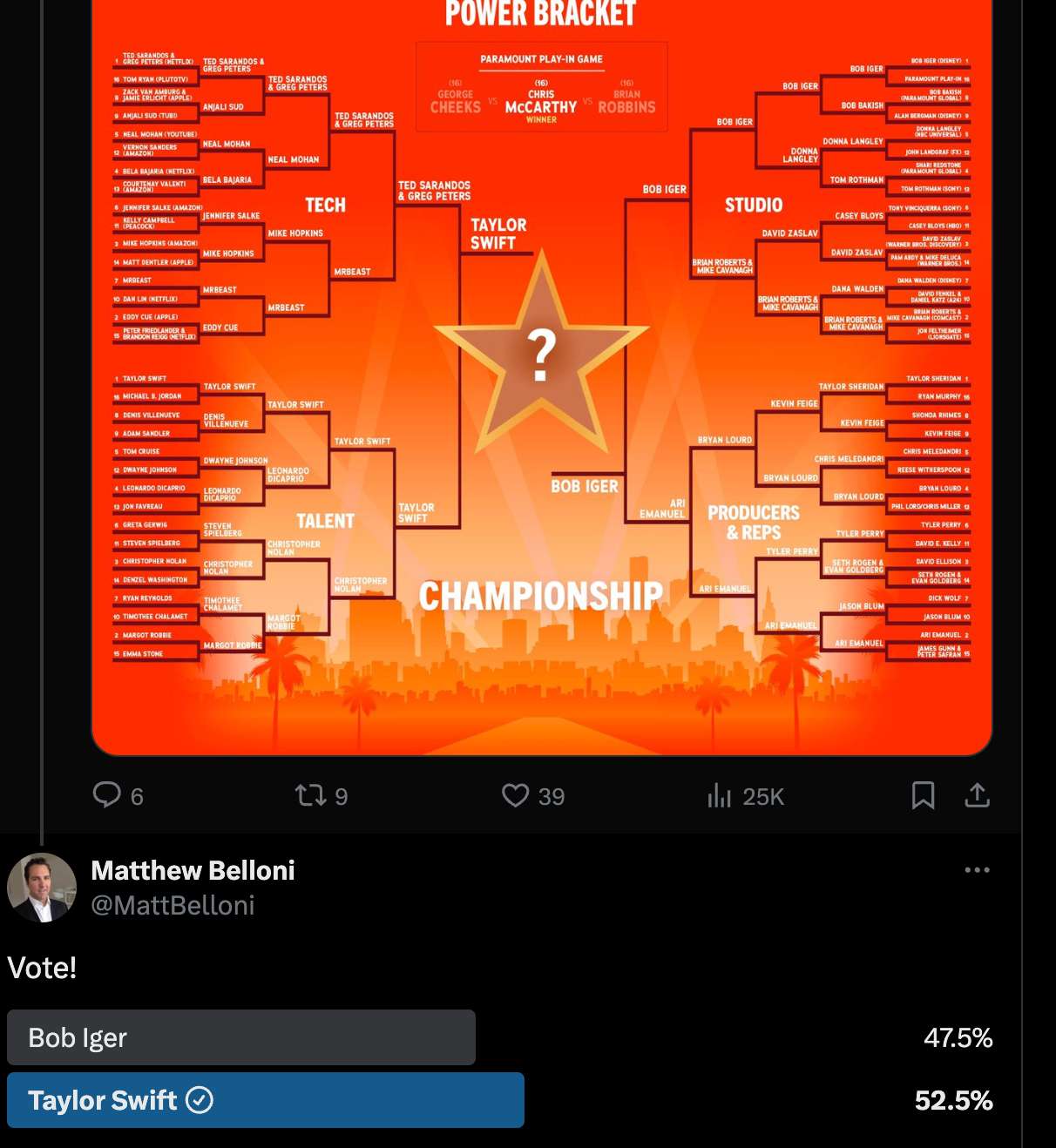This screenshot has width=1056, height=1148.
Task: Click the Taylor Swift voted checkmark
Action: tap(200, 1100)
